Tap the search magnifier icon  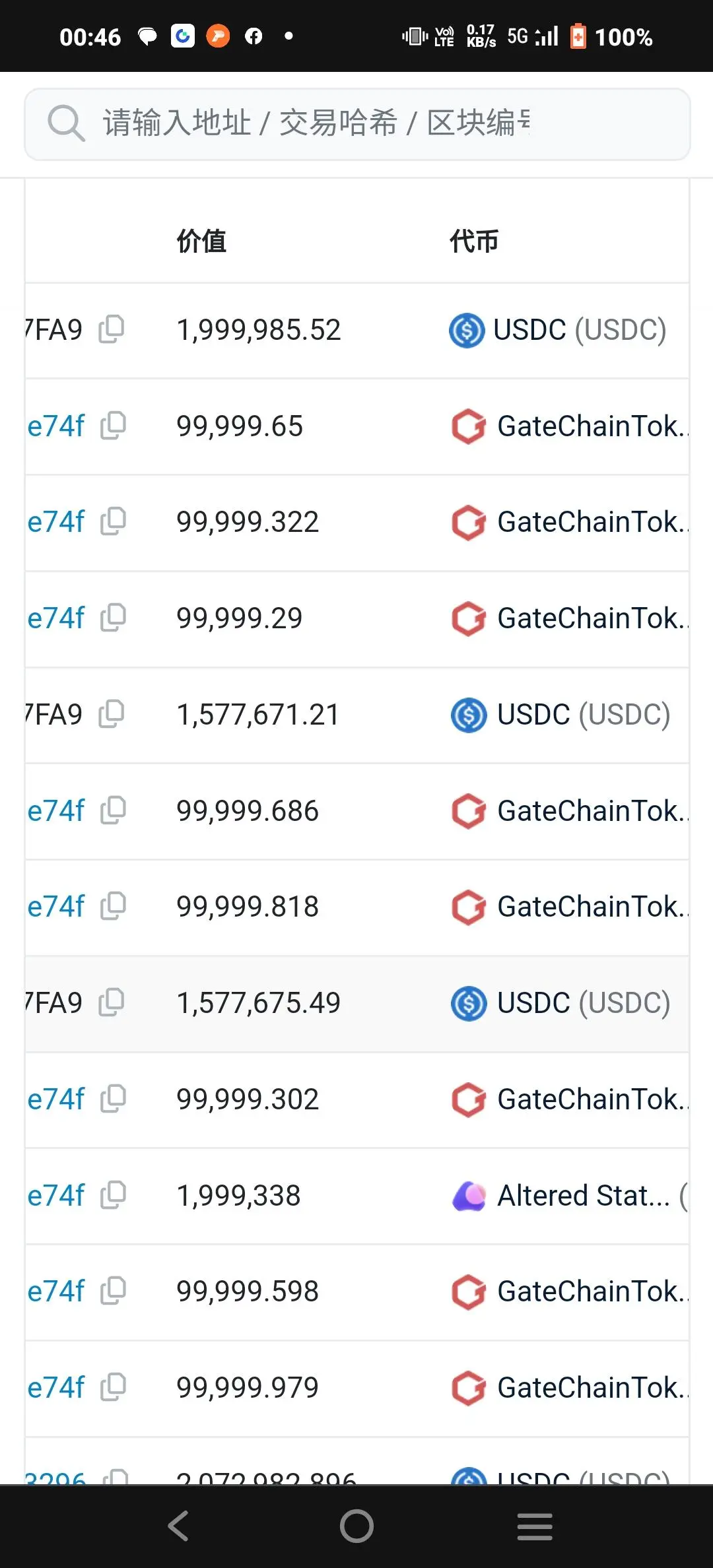point(66,123)
